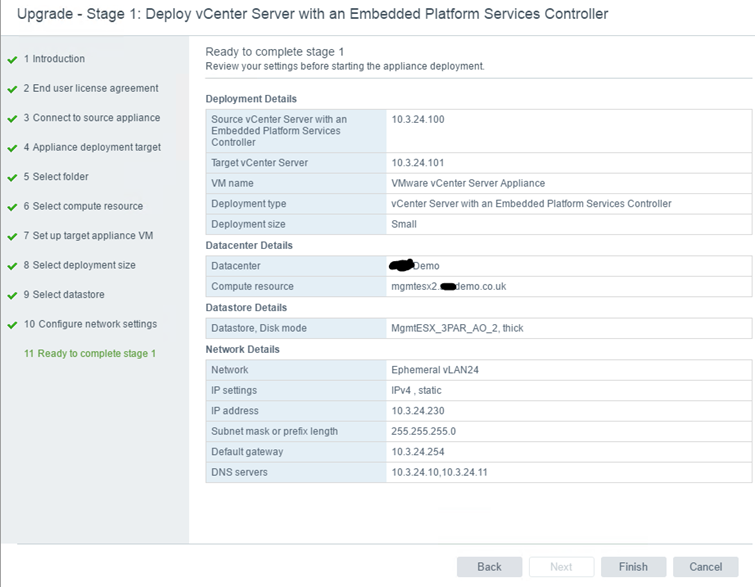This screenshot has height=587, width=755.
Task: Click default gateway value 10.3.24.254
Action: pyautogui.click(x=418, y=452)
